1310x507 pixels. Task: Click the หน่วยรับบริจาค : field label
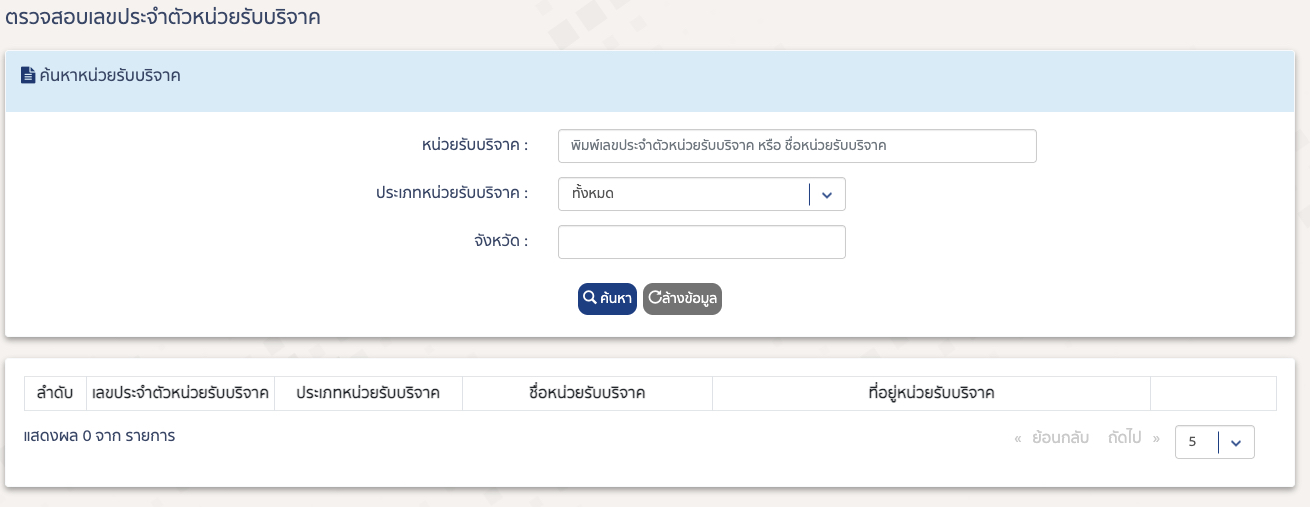(x=476, y=145)
